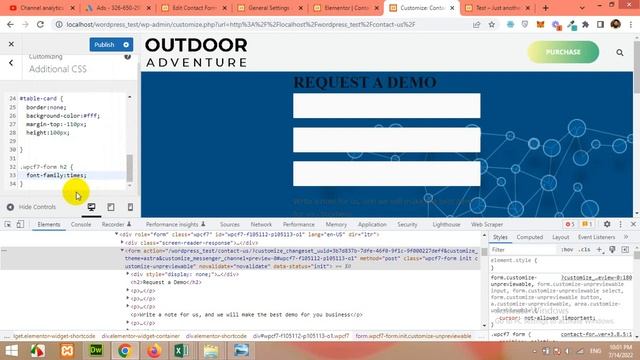
Task: Publish the customizer changes
Action: 104,44
